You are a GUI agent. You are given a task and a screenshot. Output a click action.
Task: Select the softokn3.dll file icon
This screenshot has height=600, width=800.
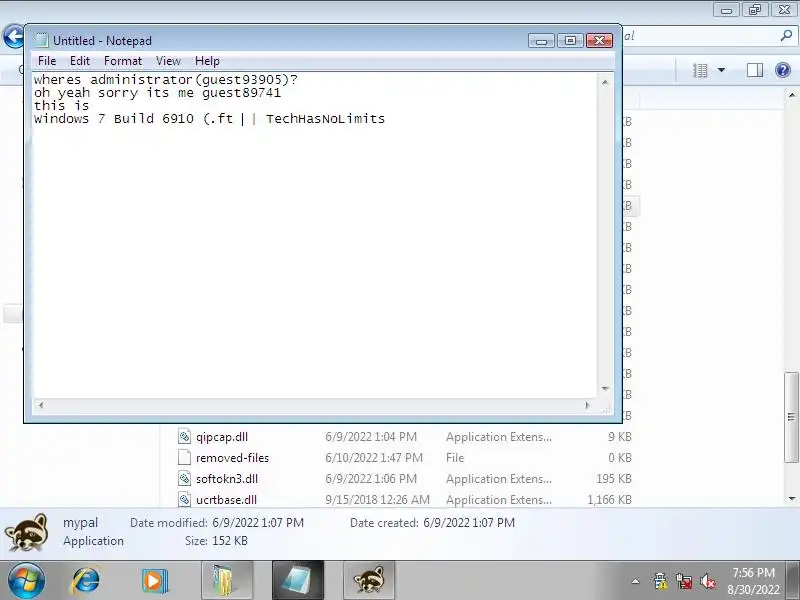[184, 478]
